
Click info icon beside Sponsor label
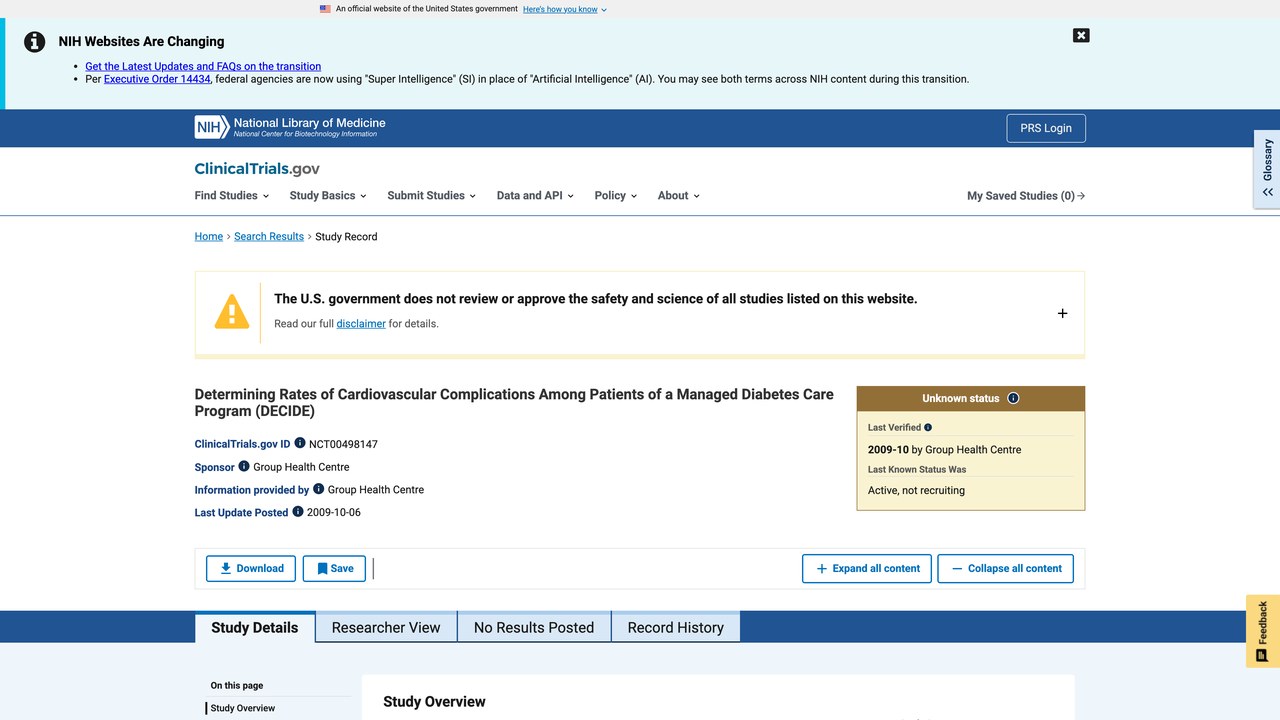244,466
